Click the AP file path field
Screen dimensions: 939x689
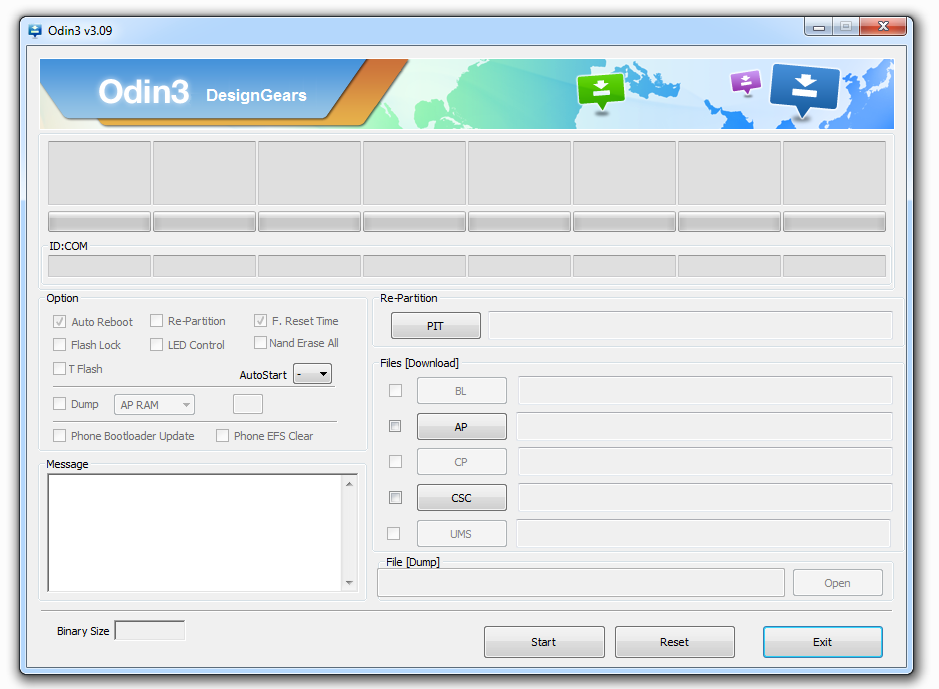coord(704,426)
